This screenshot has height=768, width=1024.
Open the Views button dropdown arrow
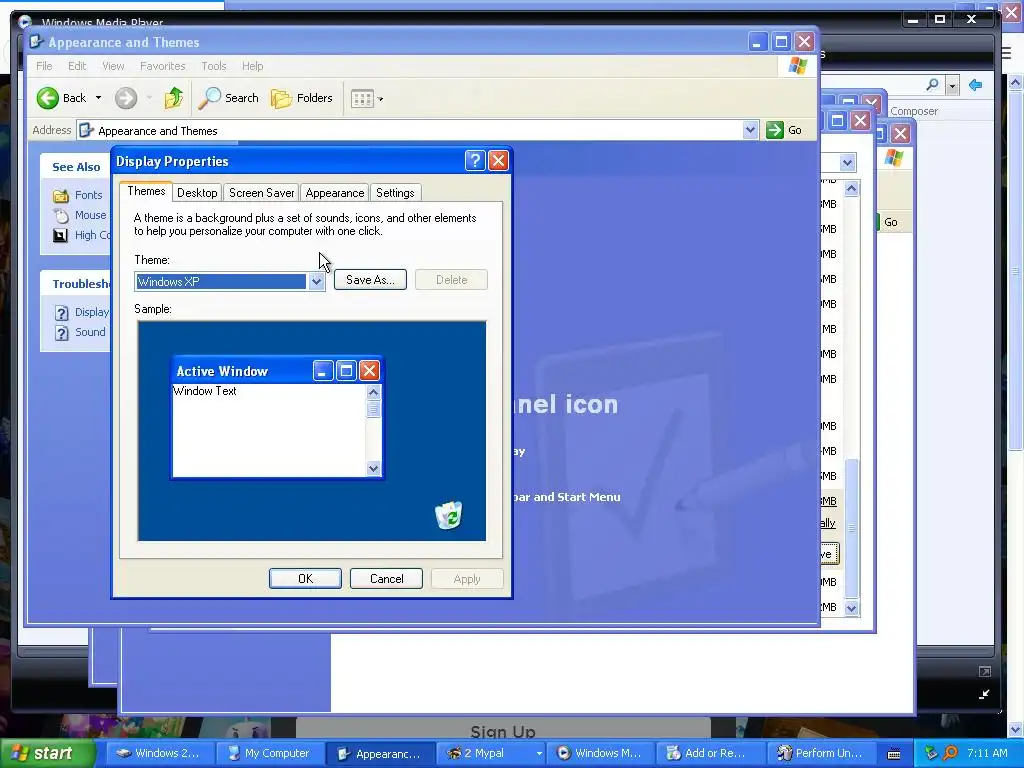(x=381, y=99)
